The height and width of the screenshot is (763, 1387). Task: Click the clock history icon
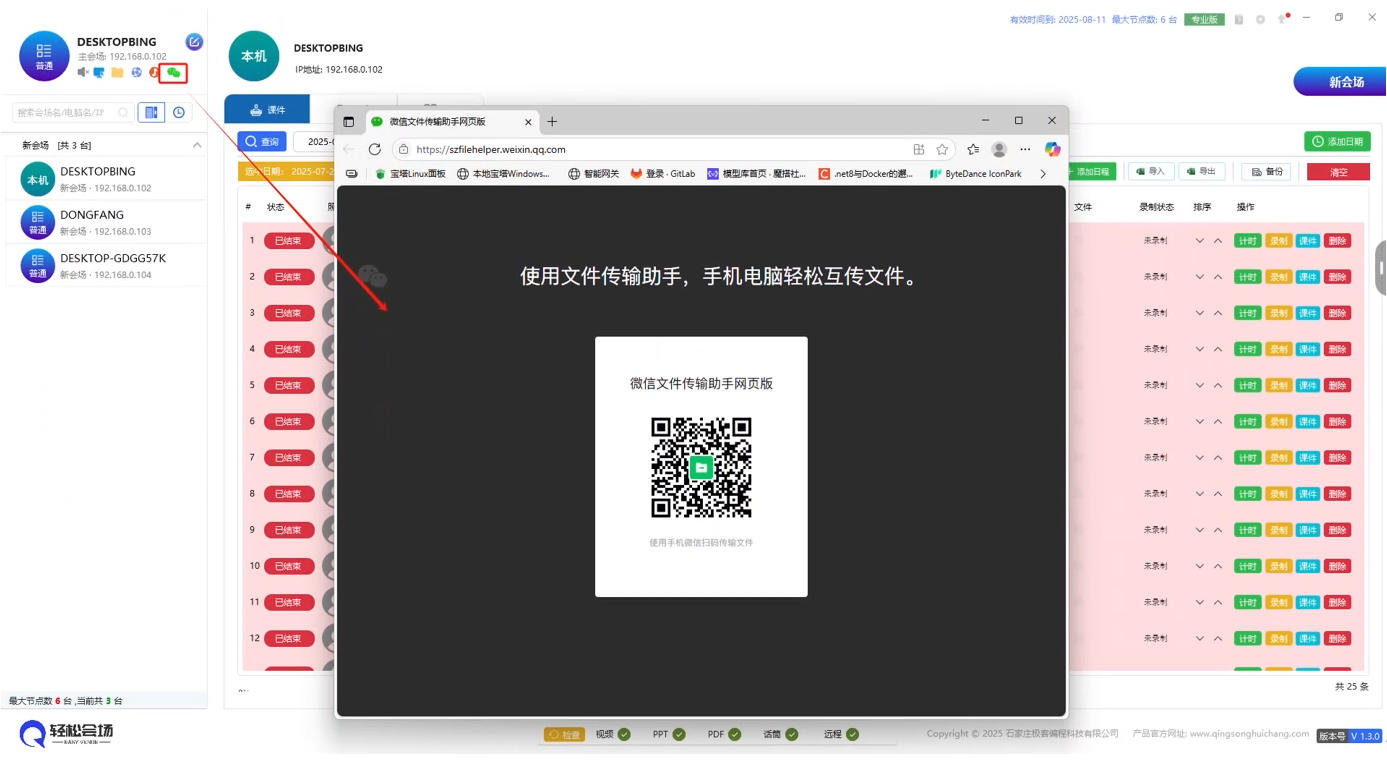(179, 113)
